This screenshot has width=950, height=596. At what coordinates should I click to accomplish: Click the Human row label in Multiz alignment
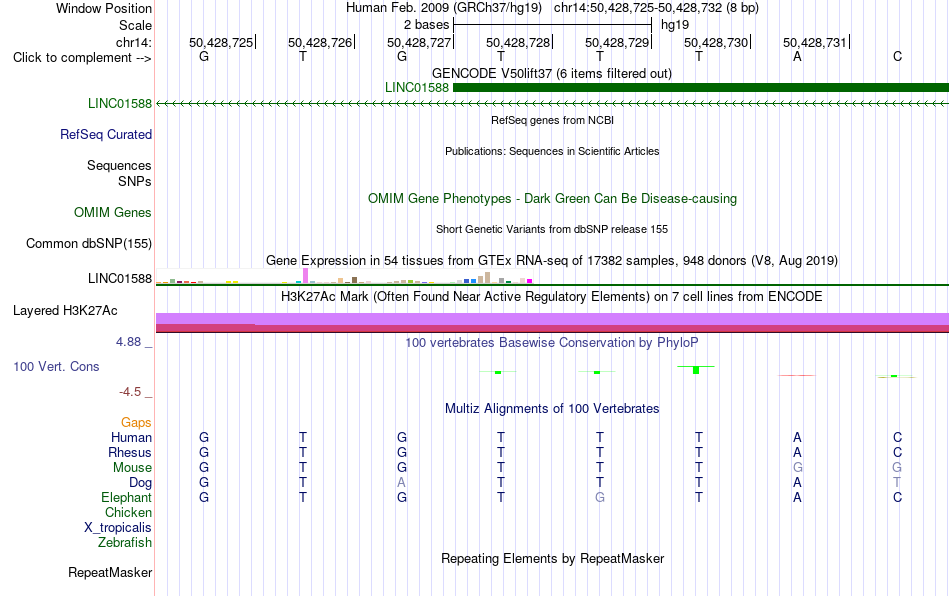[131, 437]
